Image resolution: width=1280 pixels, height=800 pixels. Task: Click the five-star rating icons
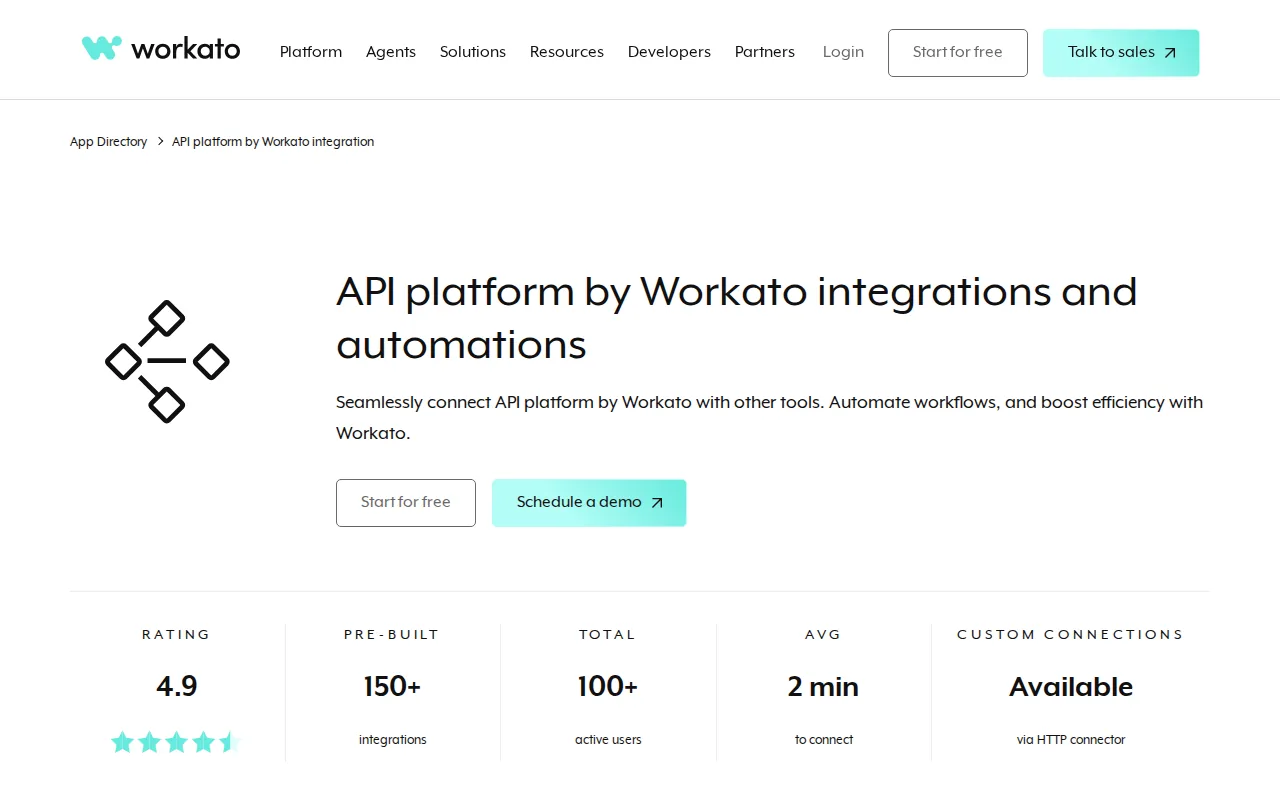click(176, 741)
